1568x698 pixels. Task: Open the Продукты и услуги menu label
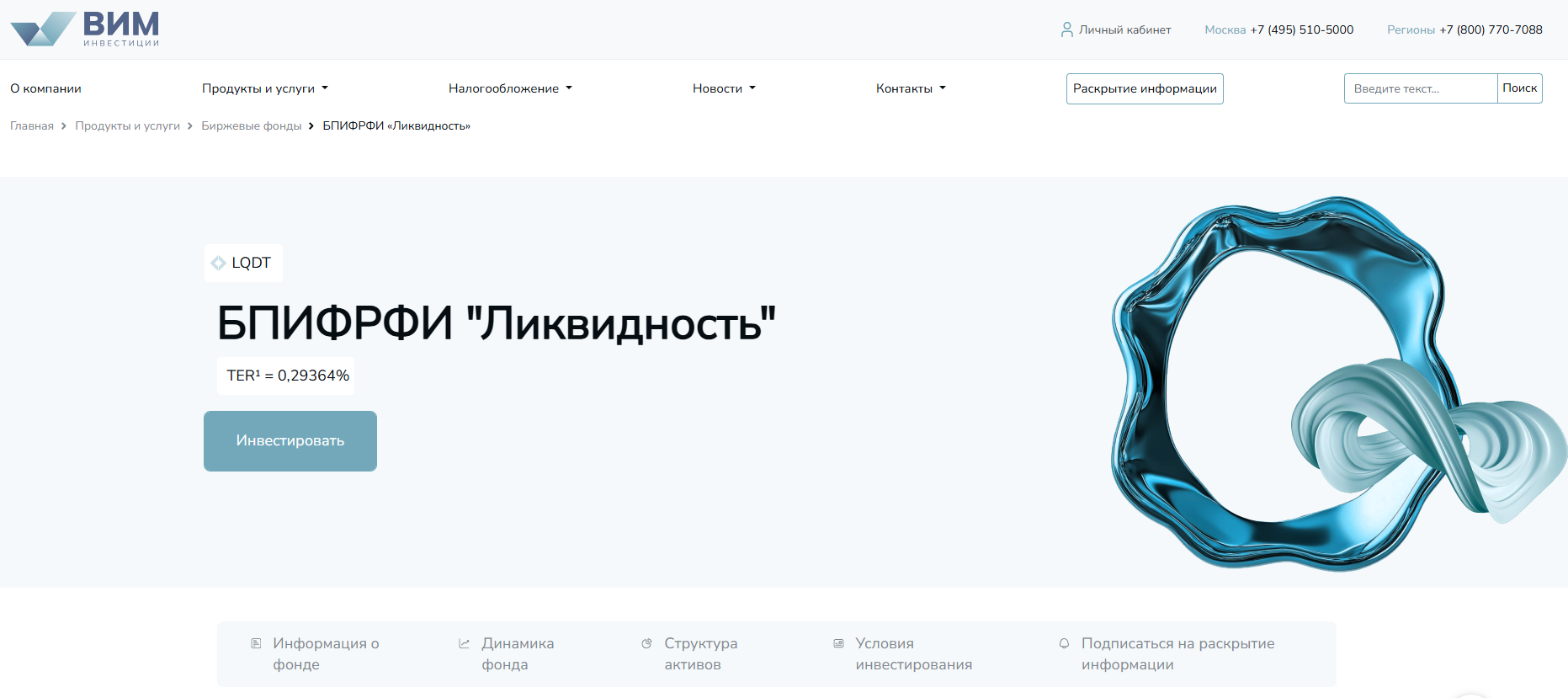tap(258, 88)
